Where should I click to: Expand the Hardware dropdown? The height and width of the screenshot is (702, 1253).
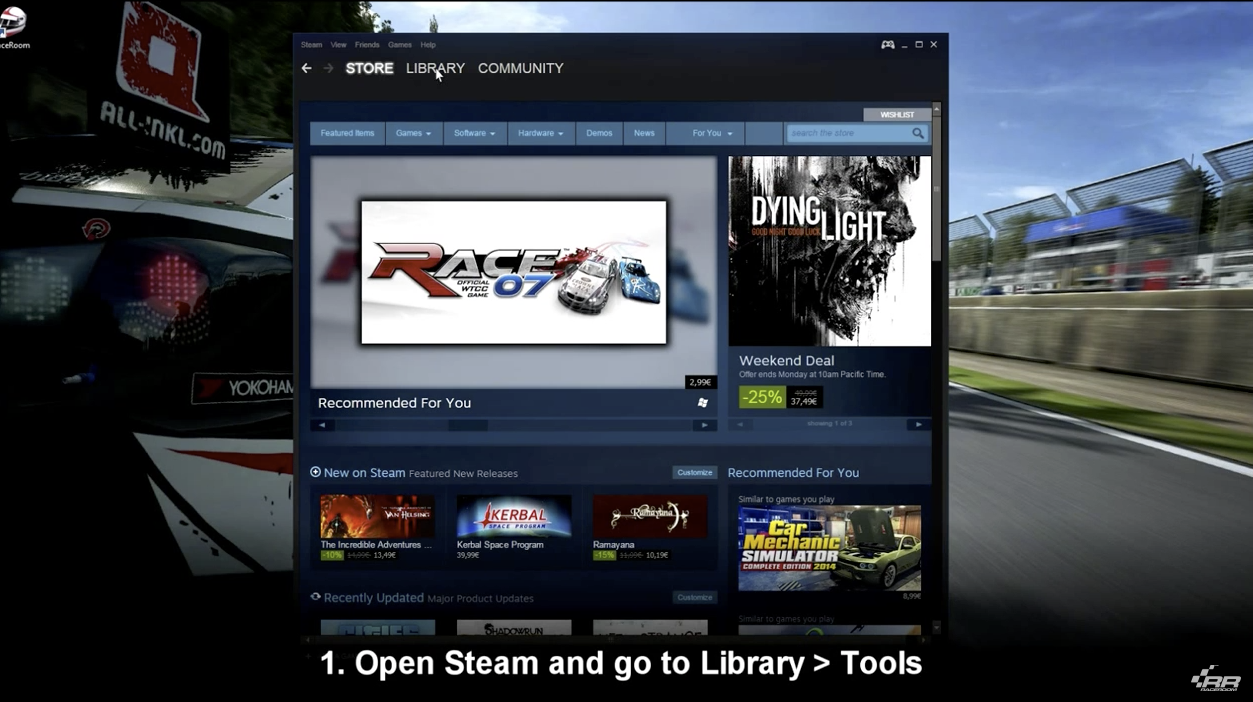541,133
